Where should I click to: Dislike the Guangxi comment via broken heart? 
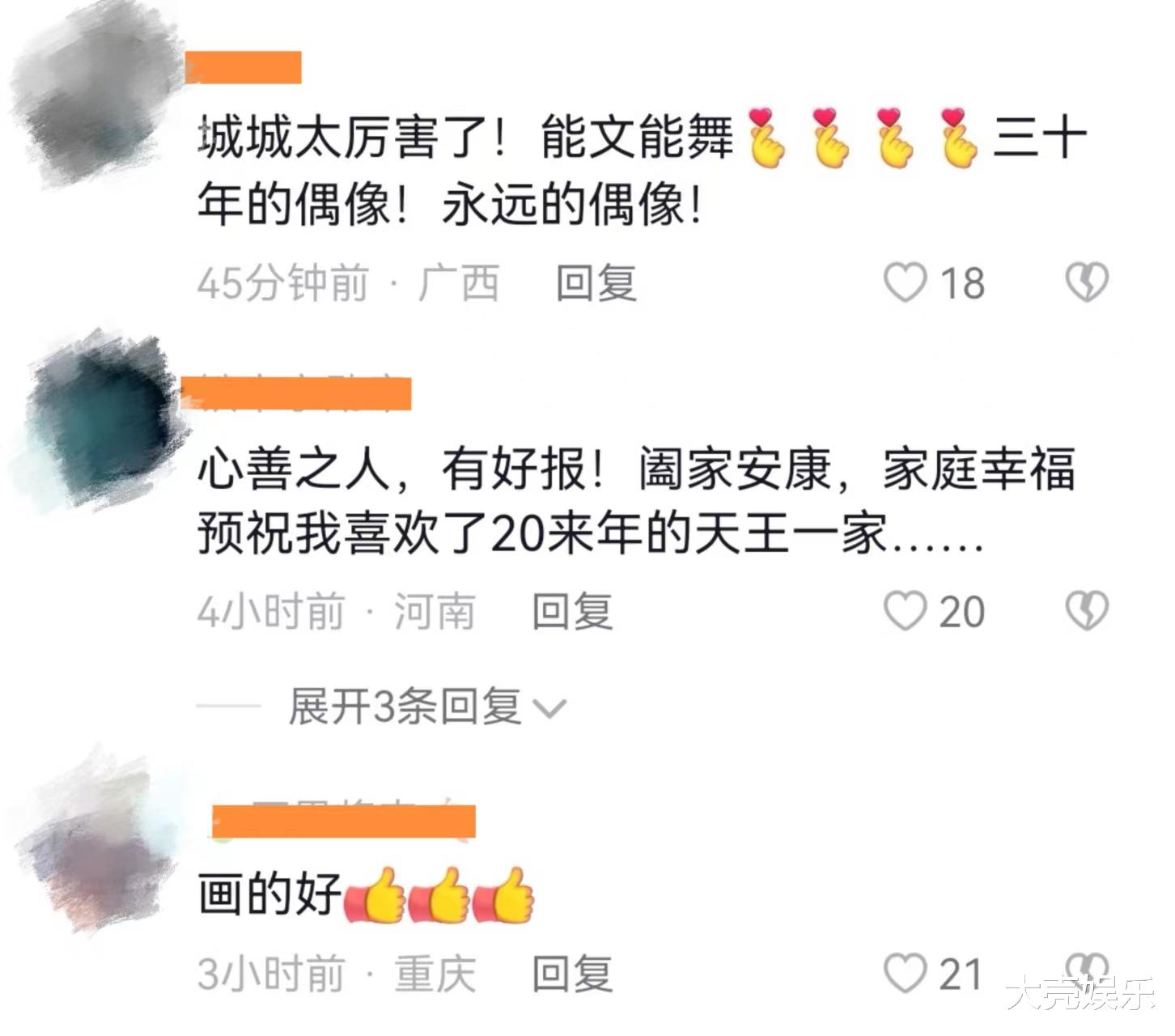(1086, 282)
